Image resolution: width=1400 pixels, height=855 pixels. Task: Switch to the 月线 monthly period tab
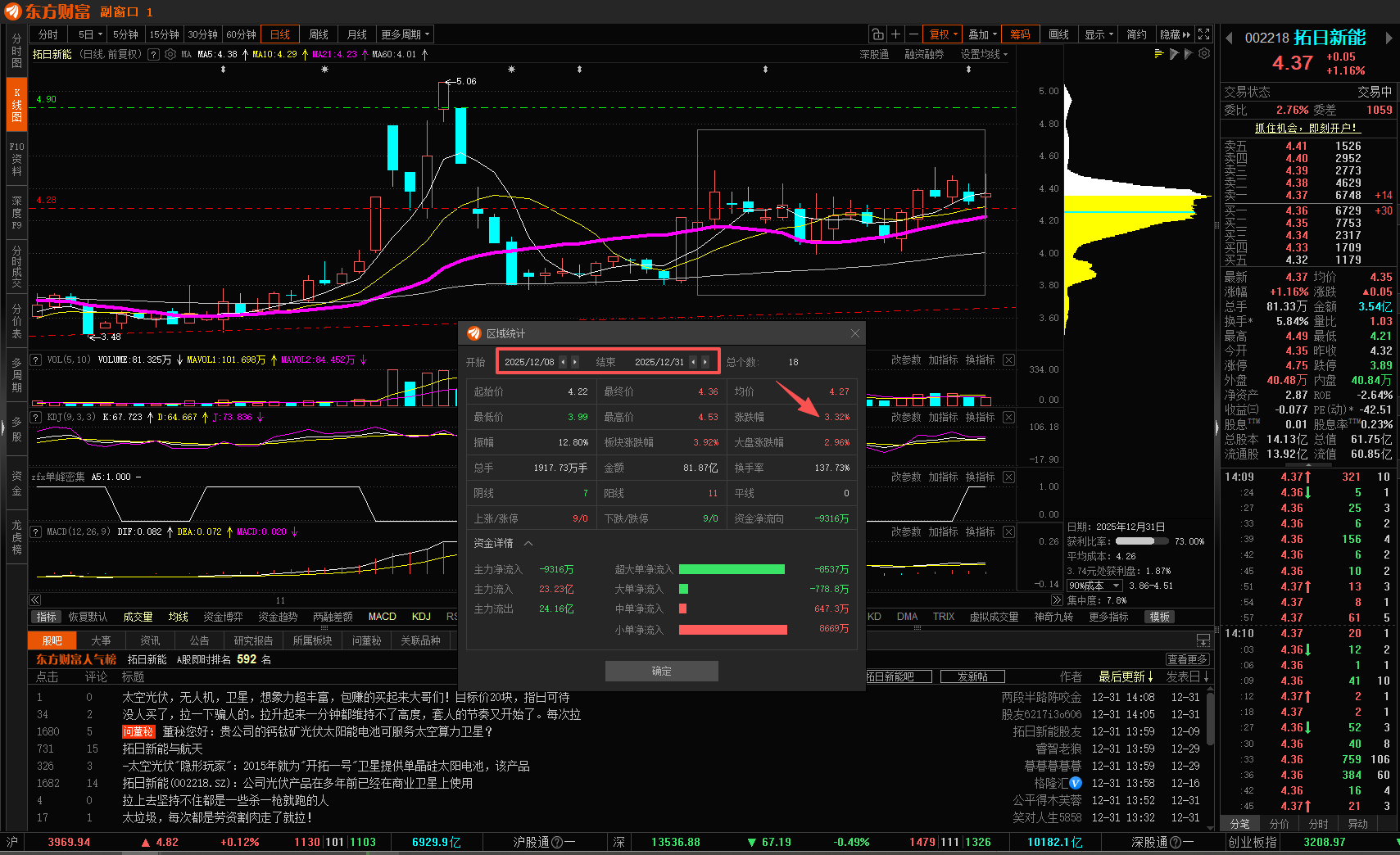[x=357, y=34]
